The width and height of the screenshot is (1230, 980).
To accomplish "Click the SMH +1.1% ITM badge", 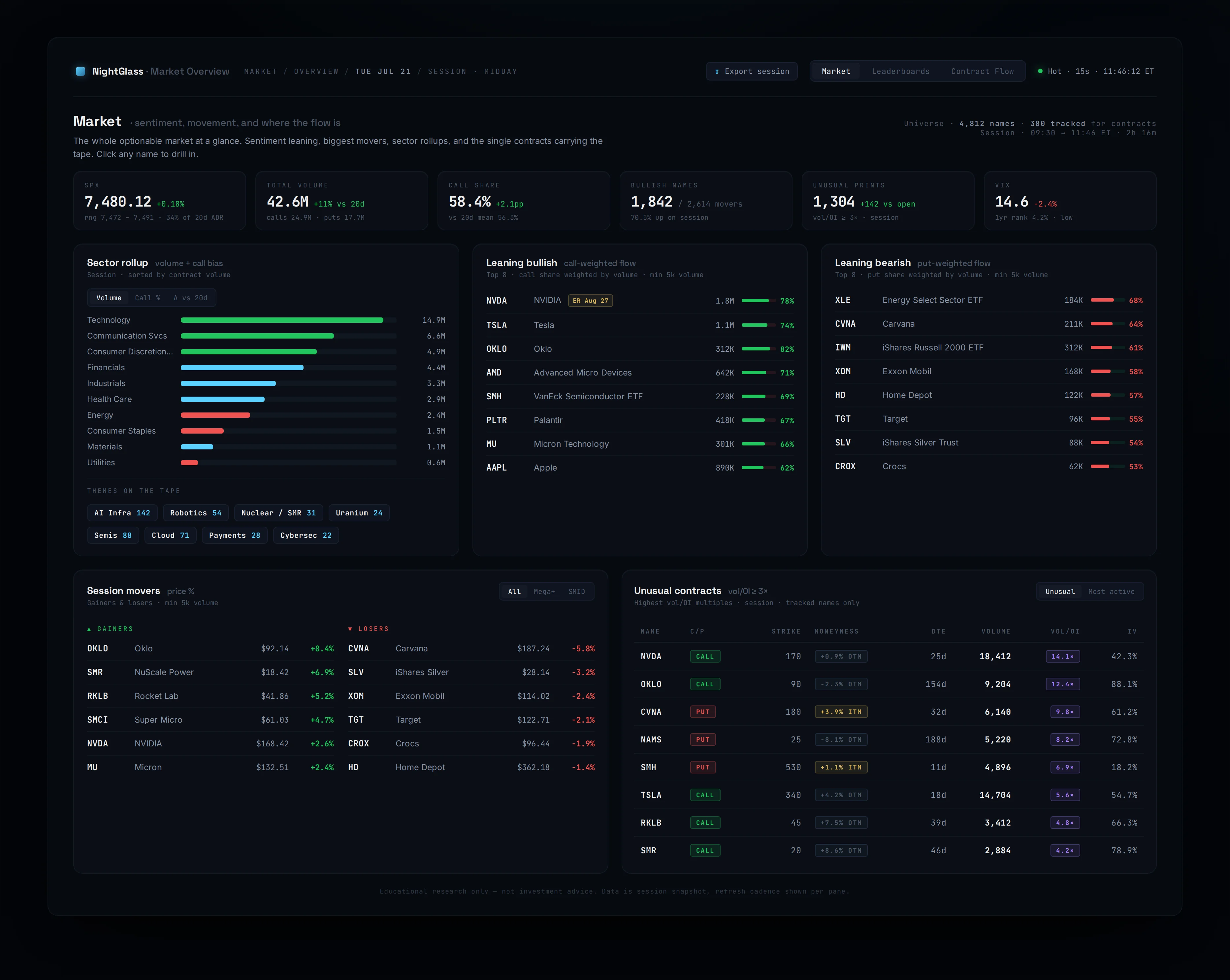I will pyautogui.click(x=841, y=767).
